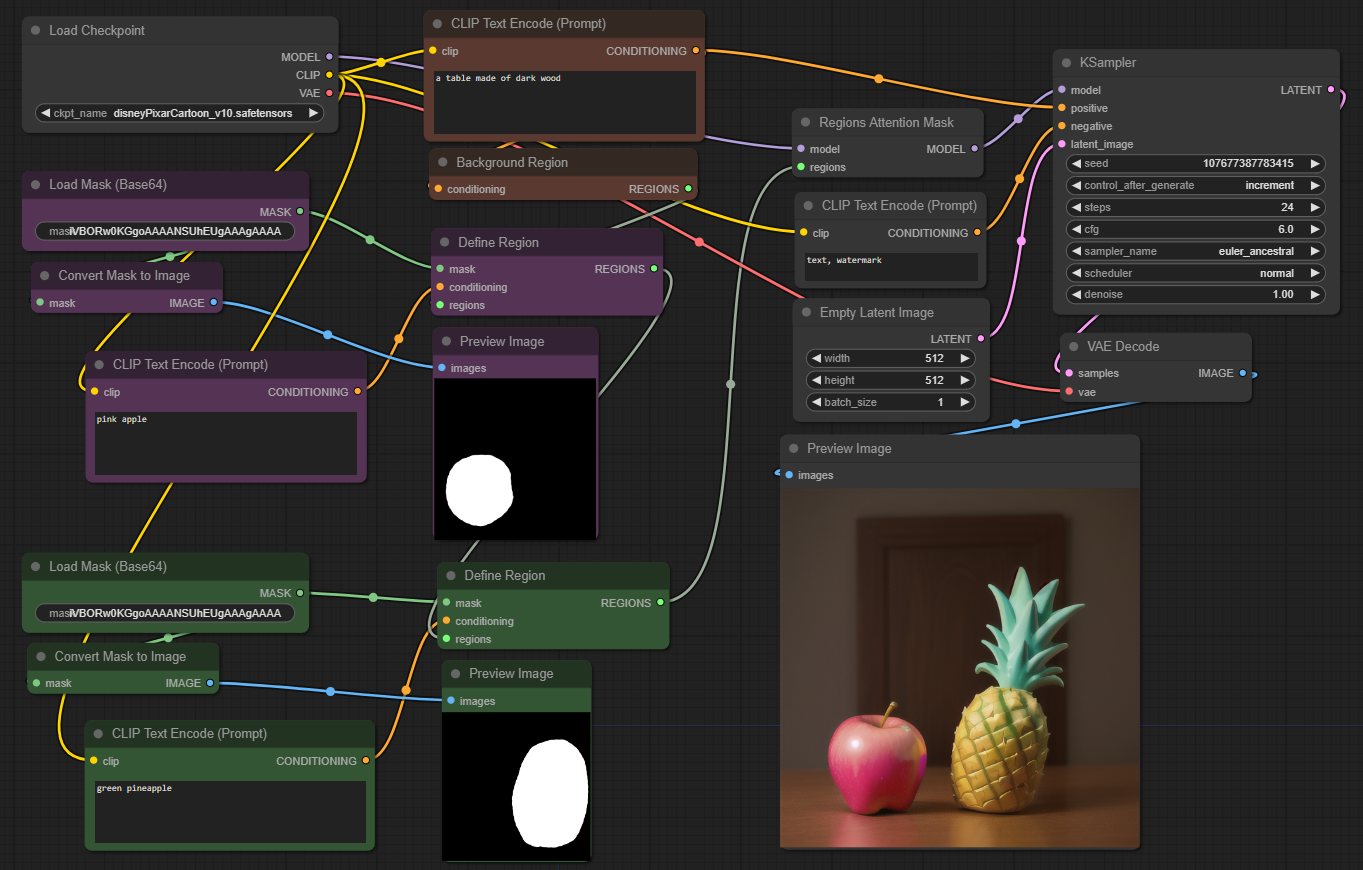
Task: Click the REGIONS output on Background Region
Action: pos(689,189)
